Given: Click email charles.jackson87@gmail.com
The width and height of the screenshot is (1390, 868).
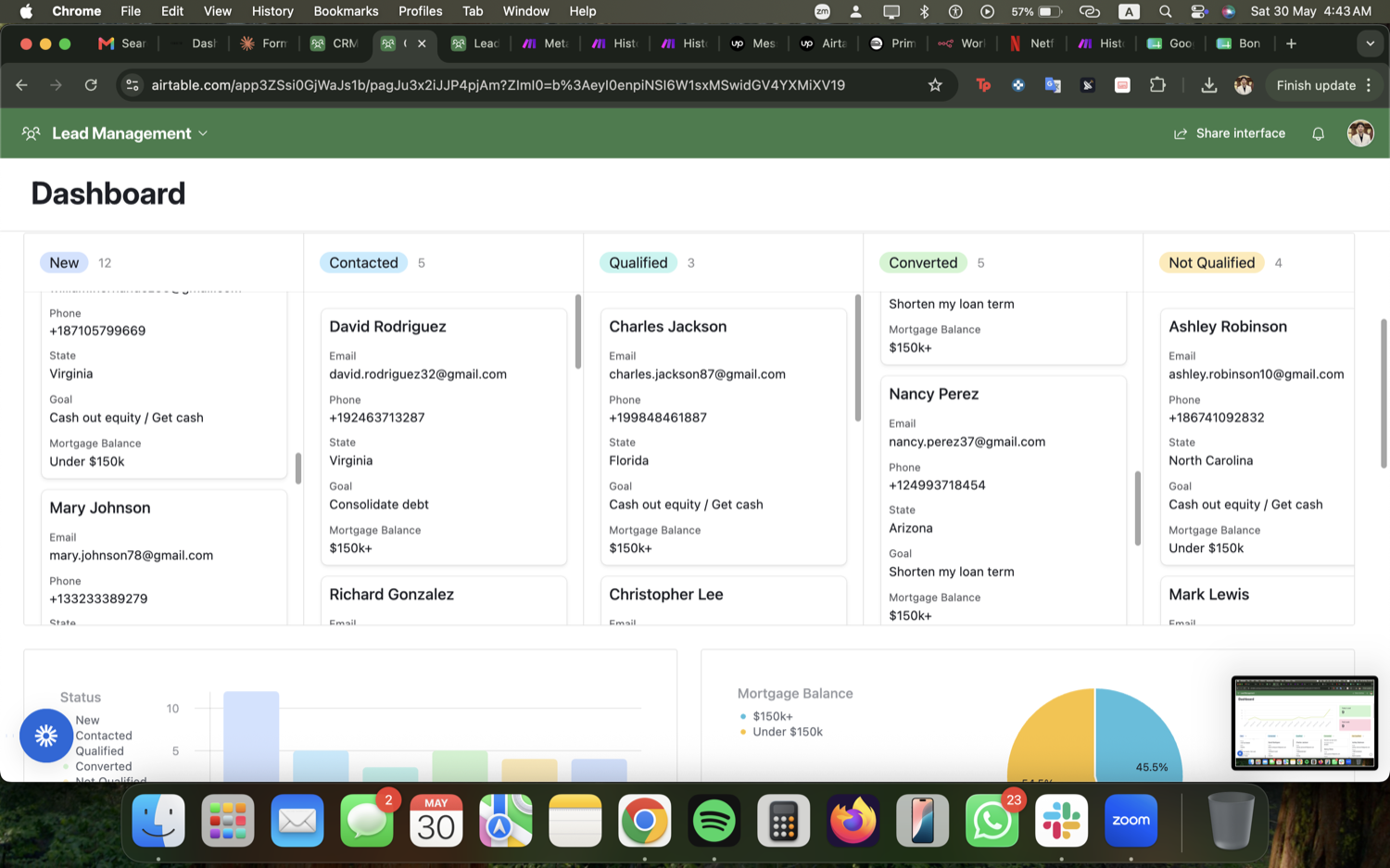Looking at the screenshot, I should pos(697,374).
